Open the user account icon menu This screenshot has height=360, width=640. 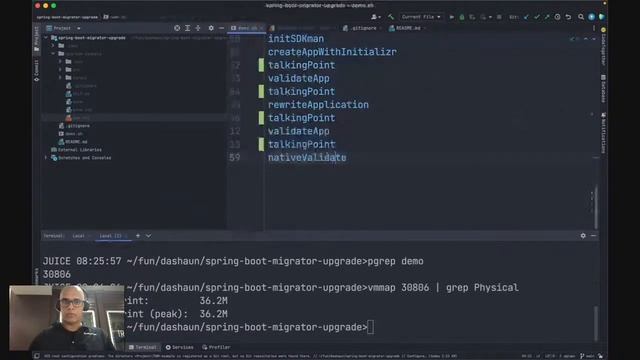(376, 17)
